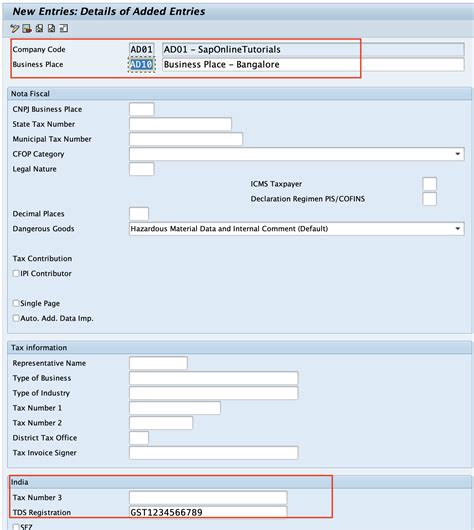Click the Representative Name input

pos(158,363)
